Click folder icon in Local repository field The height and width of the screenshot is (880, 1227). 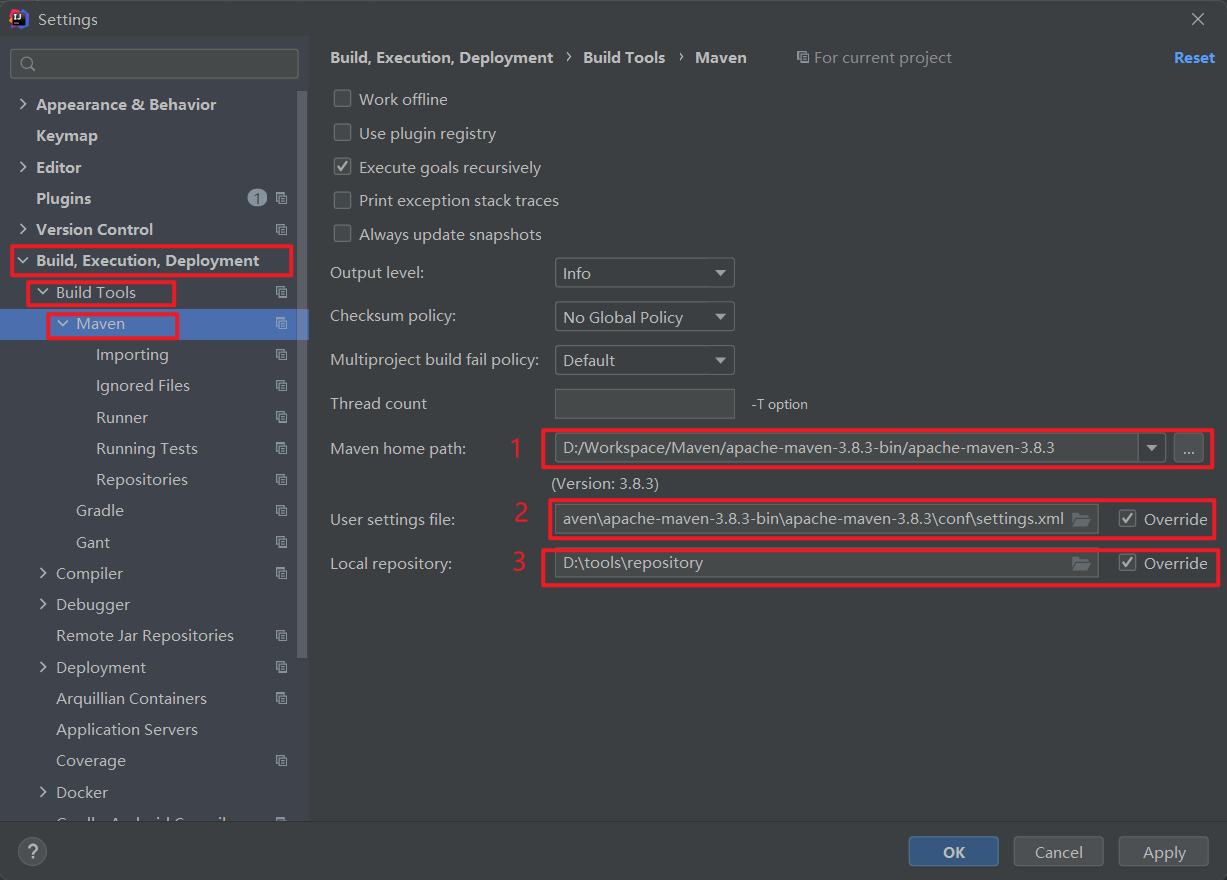pos(1080,564)
